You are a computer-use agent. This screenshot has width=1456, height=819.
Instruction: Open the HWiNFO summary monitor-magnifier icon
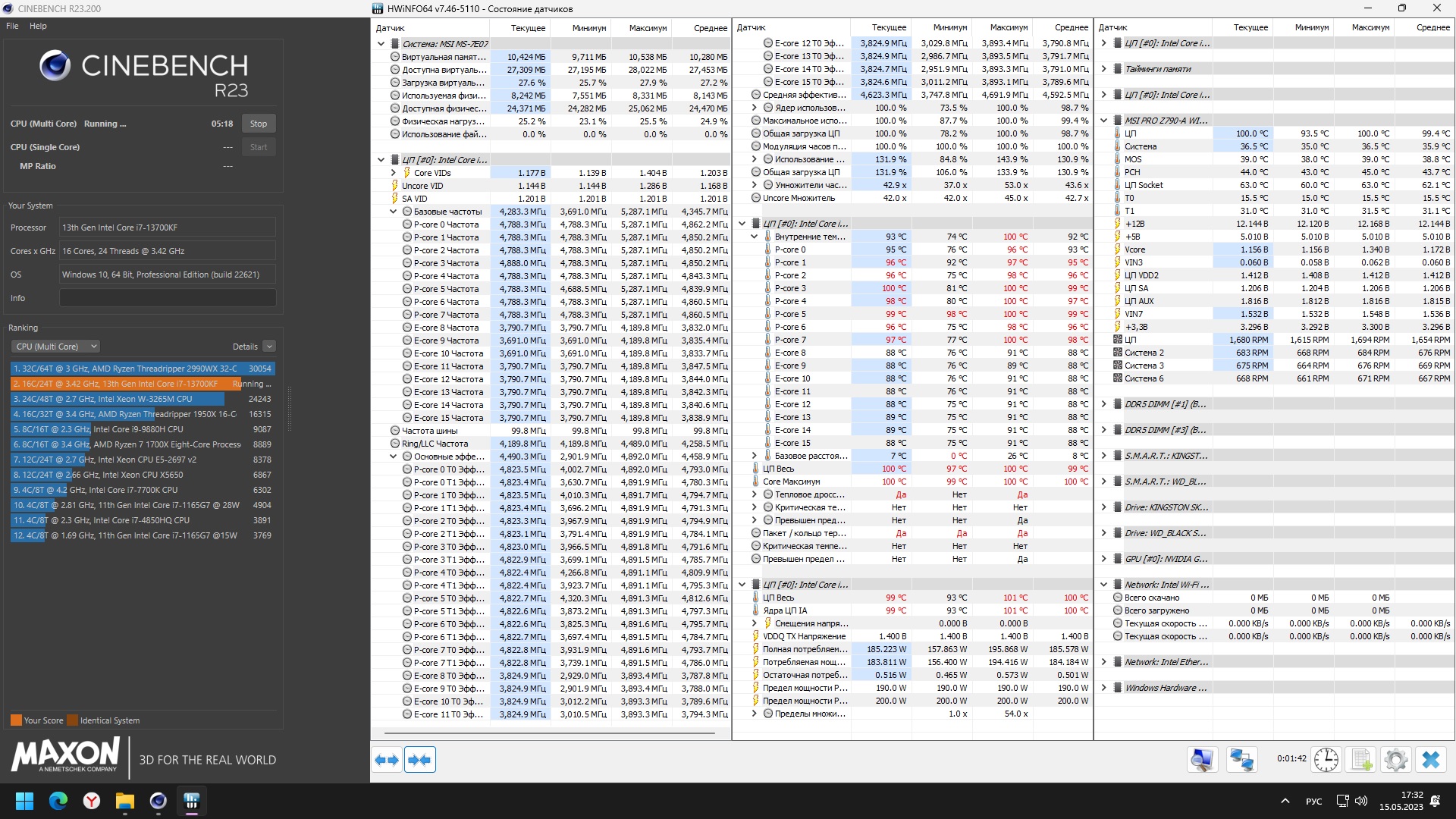coord(1202,760)
